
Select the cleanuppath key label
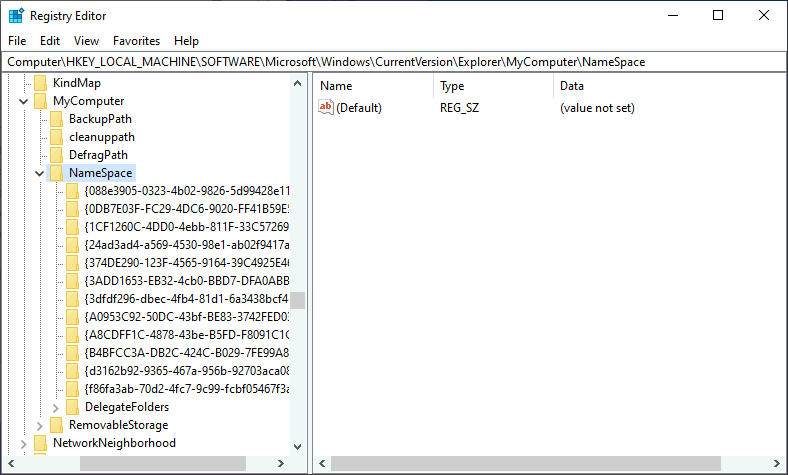[102, 137]
